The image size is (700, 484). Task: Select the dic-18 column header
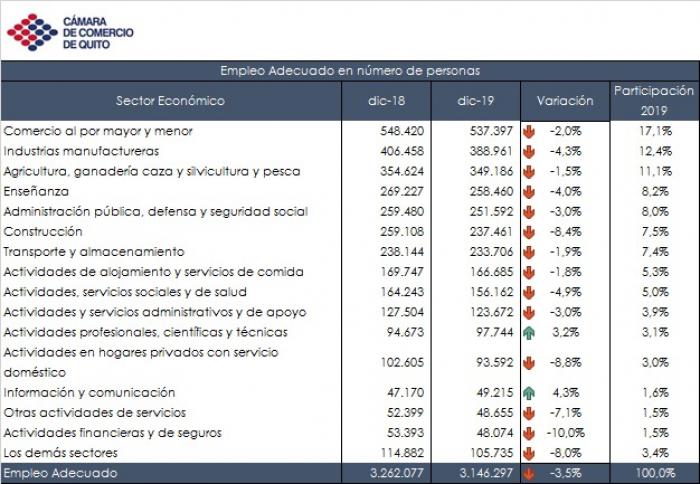[x=387, y=100]
